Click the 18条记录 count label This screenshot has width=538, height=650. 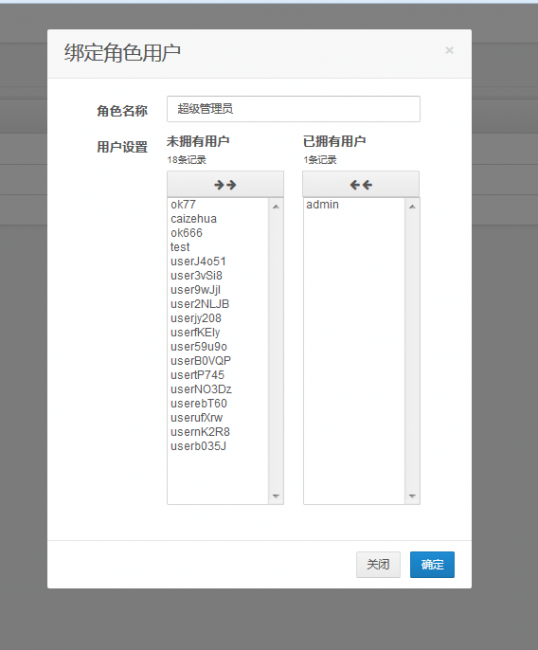(x=187, y=160)
